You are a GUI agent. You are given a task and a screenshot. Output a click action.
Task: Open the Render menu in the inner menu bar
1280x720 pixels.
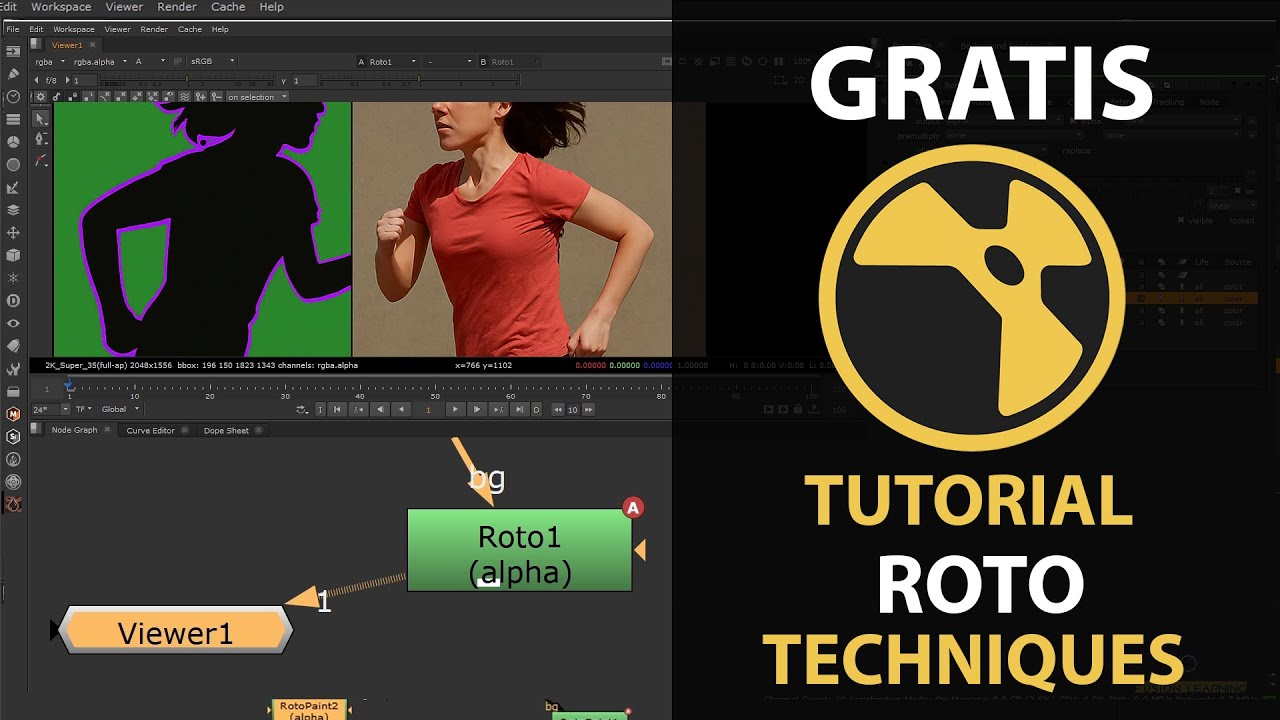[x=154, y=29]
